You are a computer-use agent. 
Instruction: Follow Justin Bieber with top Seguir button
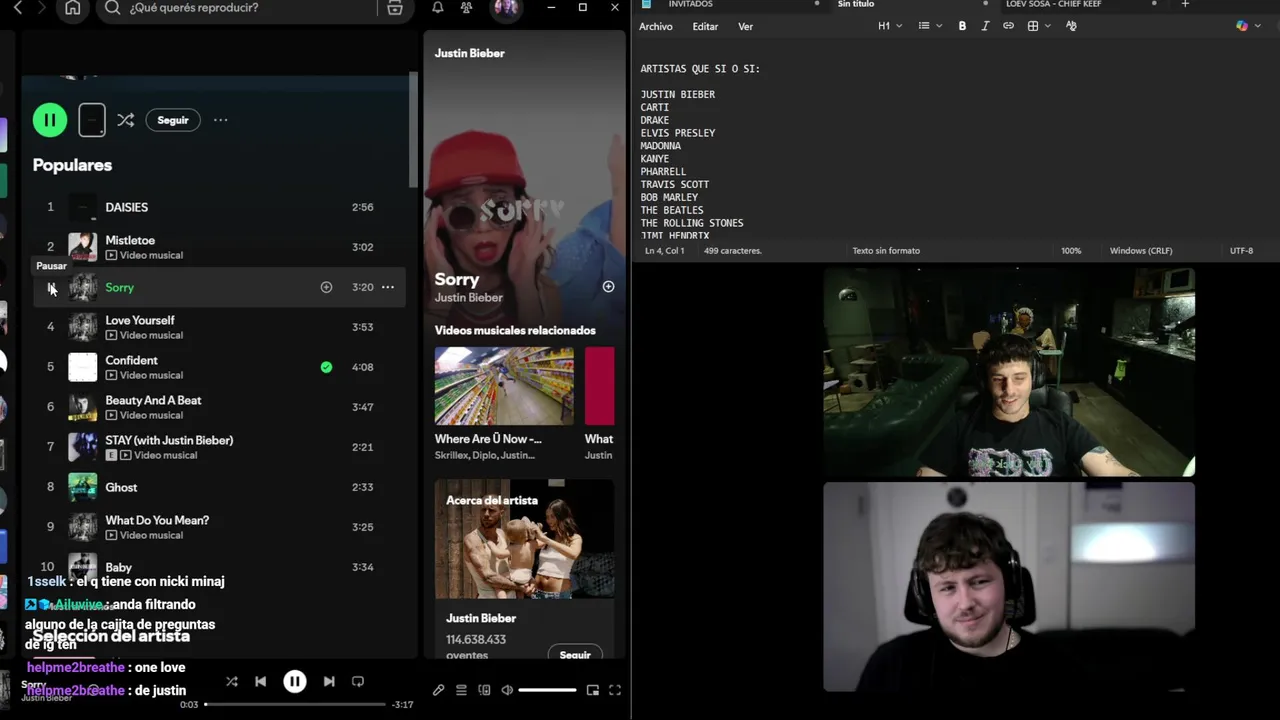point(173,120)
